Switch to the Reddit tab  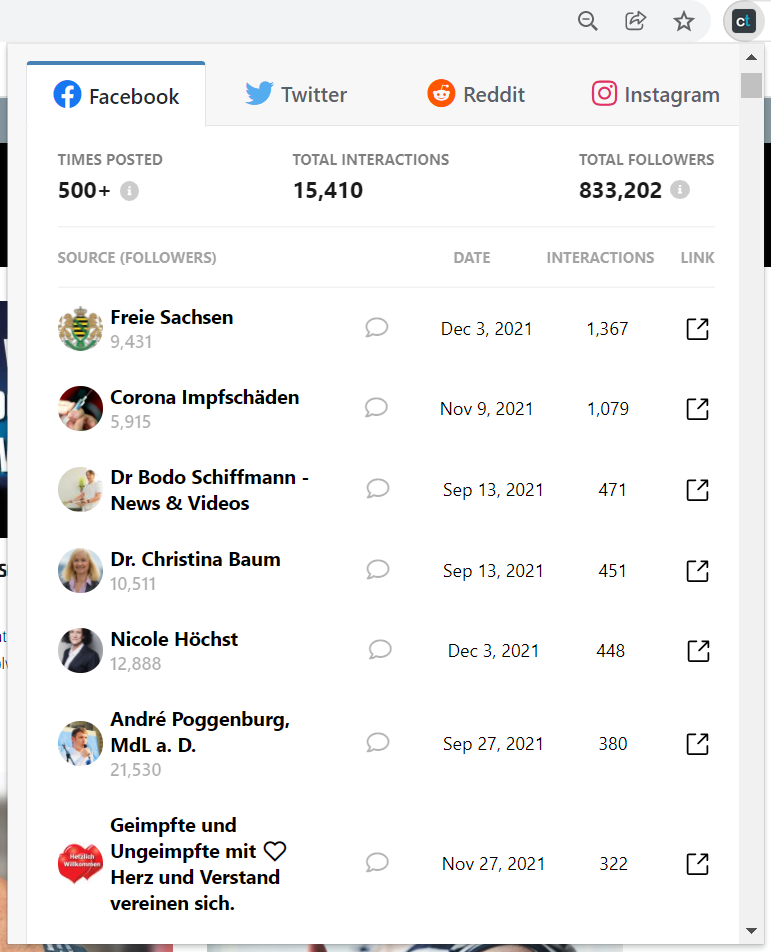pos(476,95)
